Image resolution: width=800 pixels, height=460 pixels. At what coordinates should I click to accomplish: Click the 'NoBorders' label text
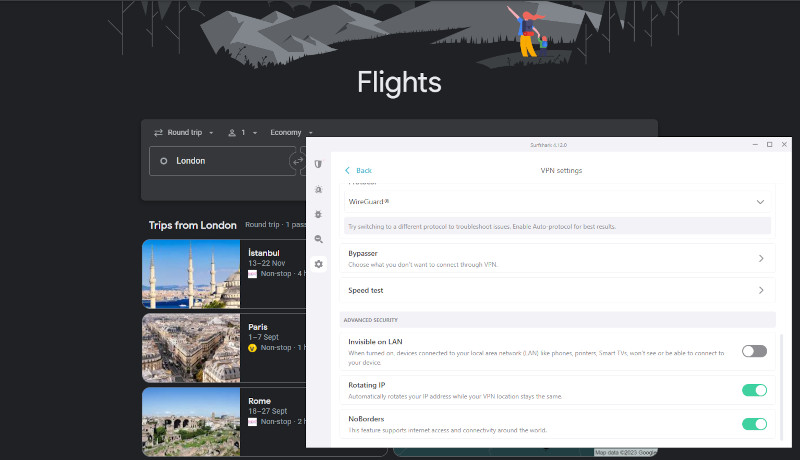366,419
